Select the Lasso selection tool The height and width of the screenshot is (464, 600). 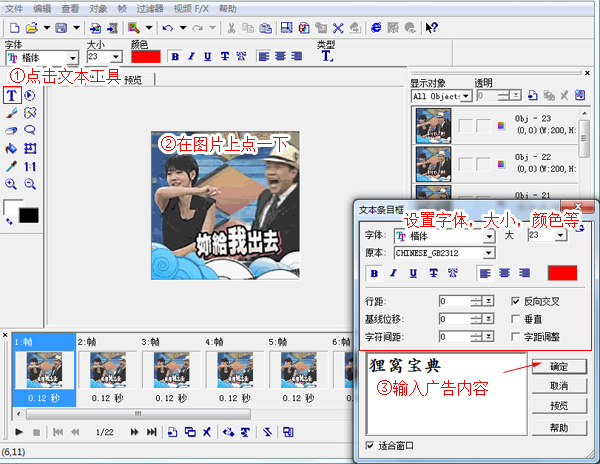tap(30, 130)
